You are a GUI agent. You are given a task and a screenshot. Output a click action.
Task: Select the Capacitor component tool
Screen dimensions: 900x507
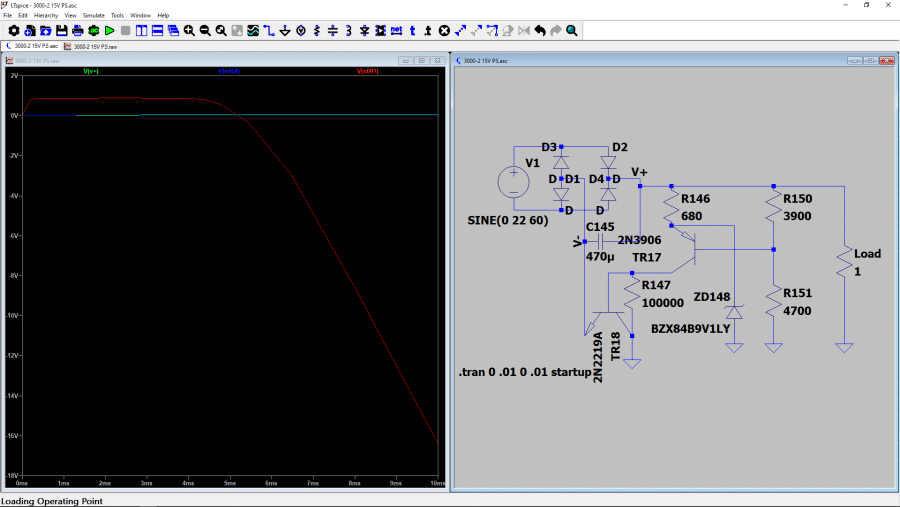333,31
